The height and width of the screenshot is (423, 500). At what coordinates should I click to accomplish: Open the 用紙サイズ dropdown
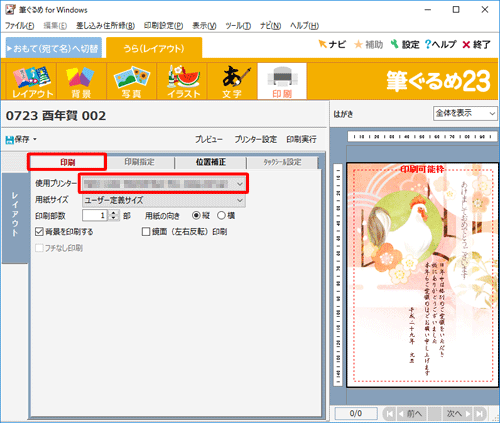(164, 200)
